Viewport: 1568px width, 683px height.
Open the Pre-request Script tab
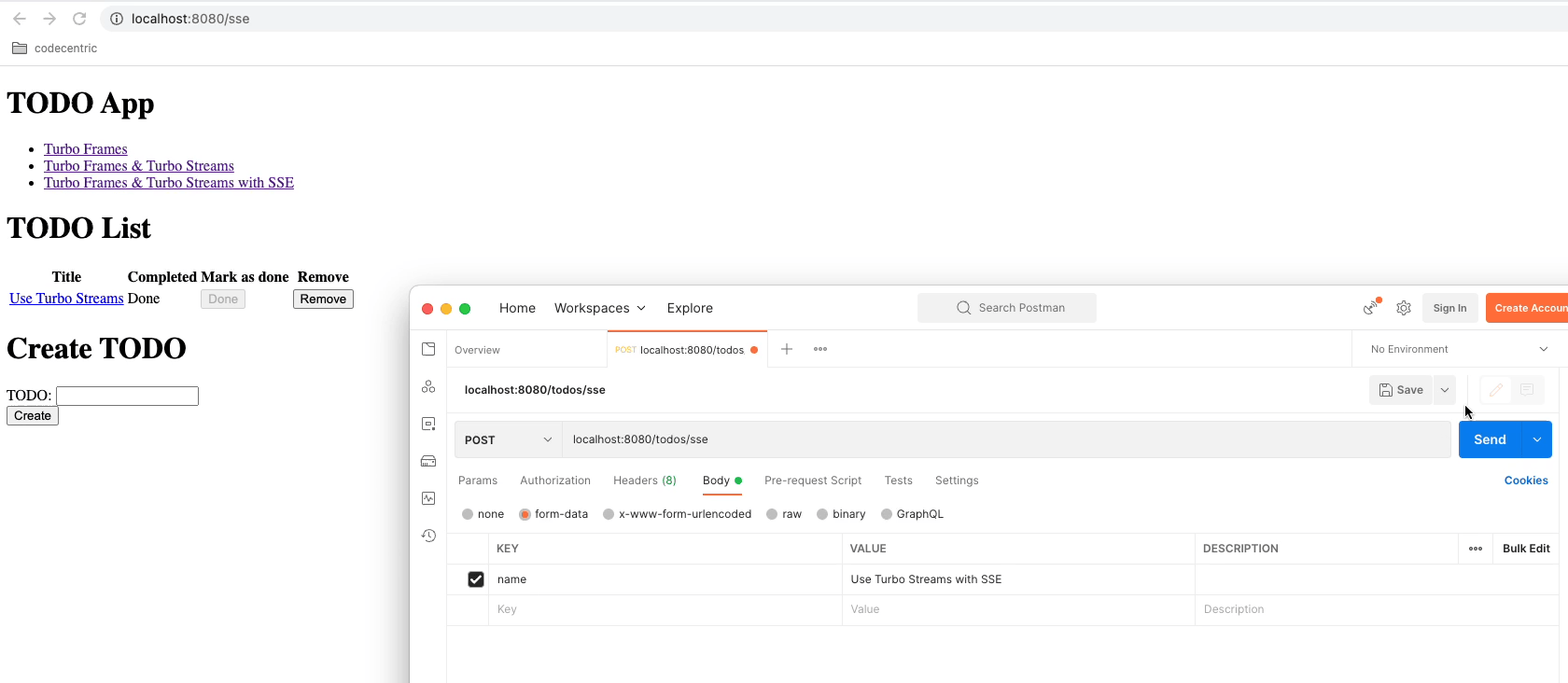[812, 481]
